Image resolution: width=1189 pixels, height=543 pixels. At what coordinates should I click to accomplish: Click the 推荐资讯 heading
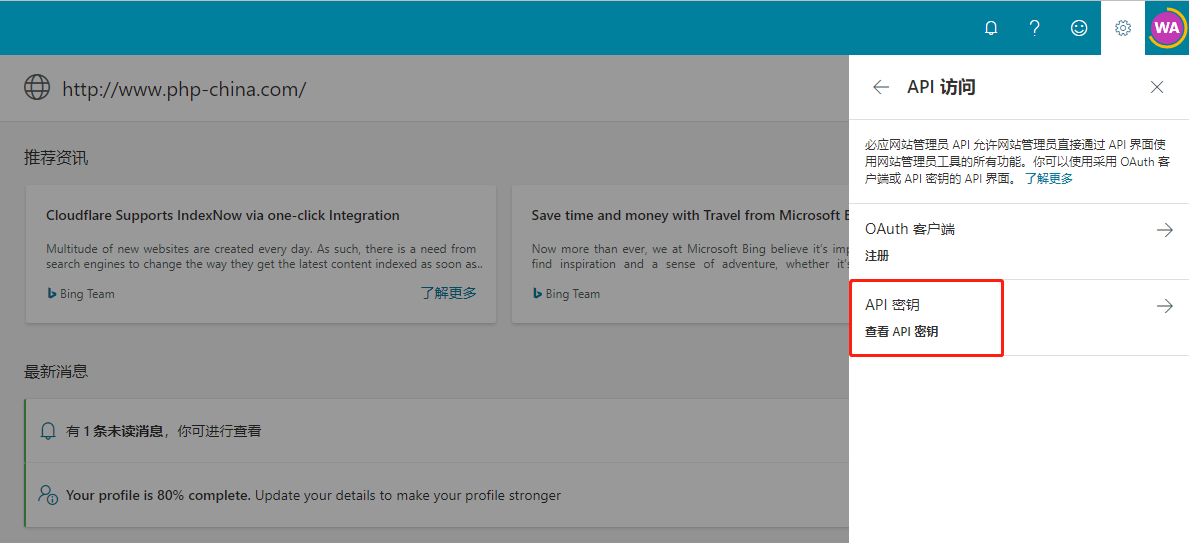(56, 159)
